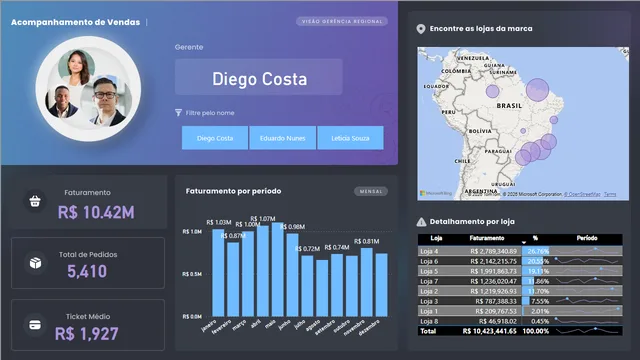Select the Loja 4 table row
640x360 pixels.
click(x=520, y=251)
